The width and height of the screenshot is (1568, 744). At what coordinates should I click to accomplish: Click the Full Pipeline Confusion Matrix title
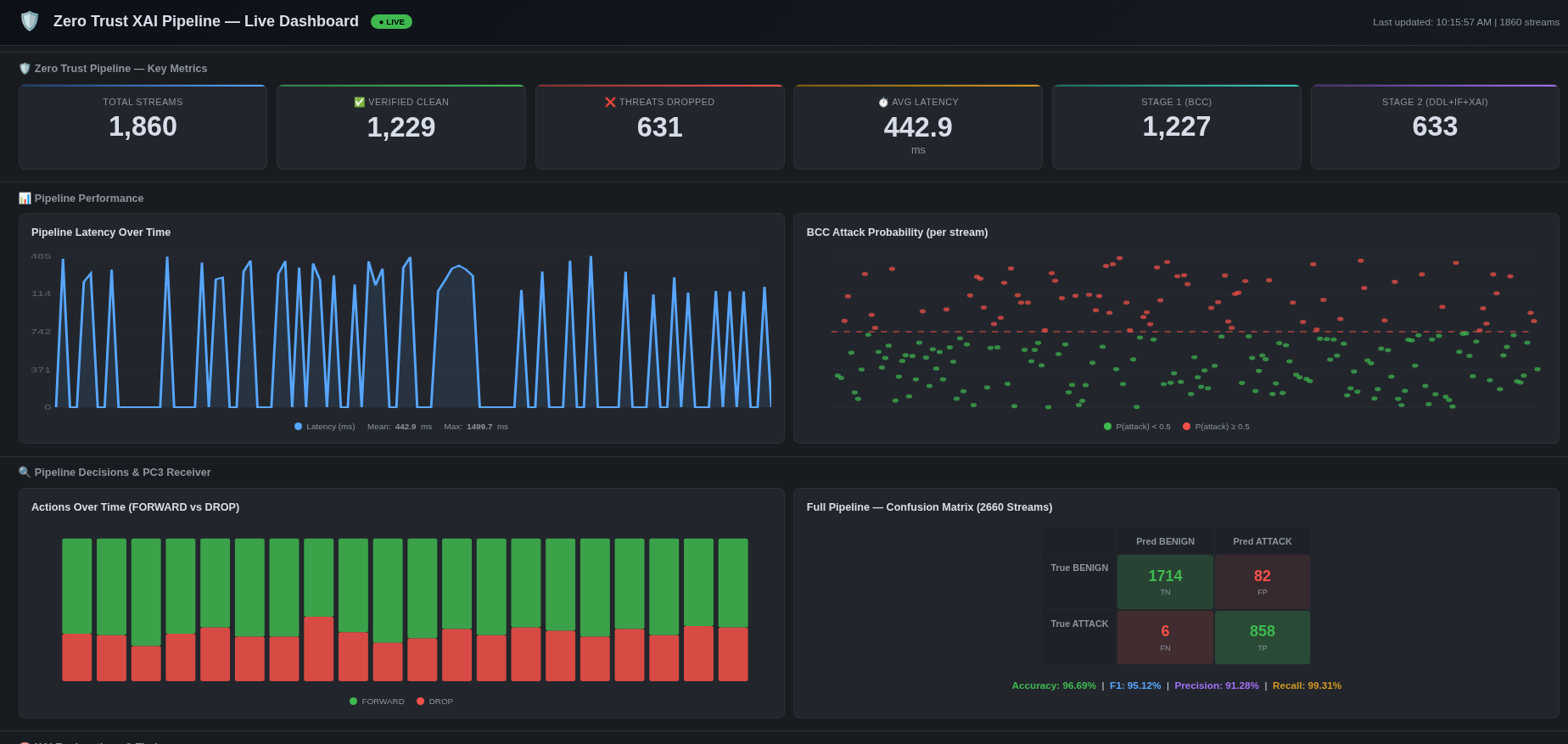tap(929, 507)
